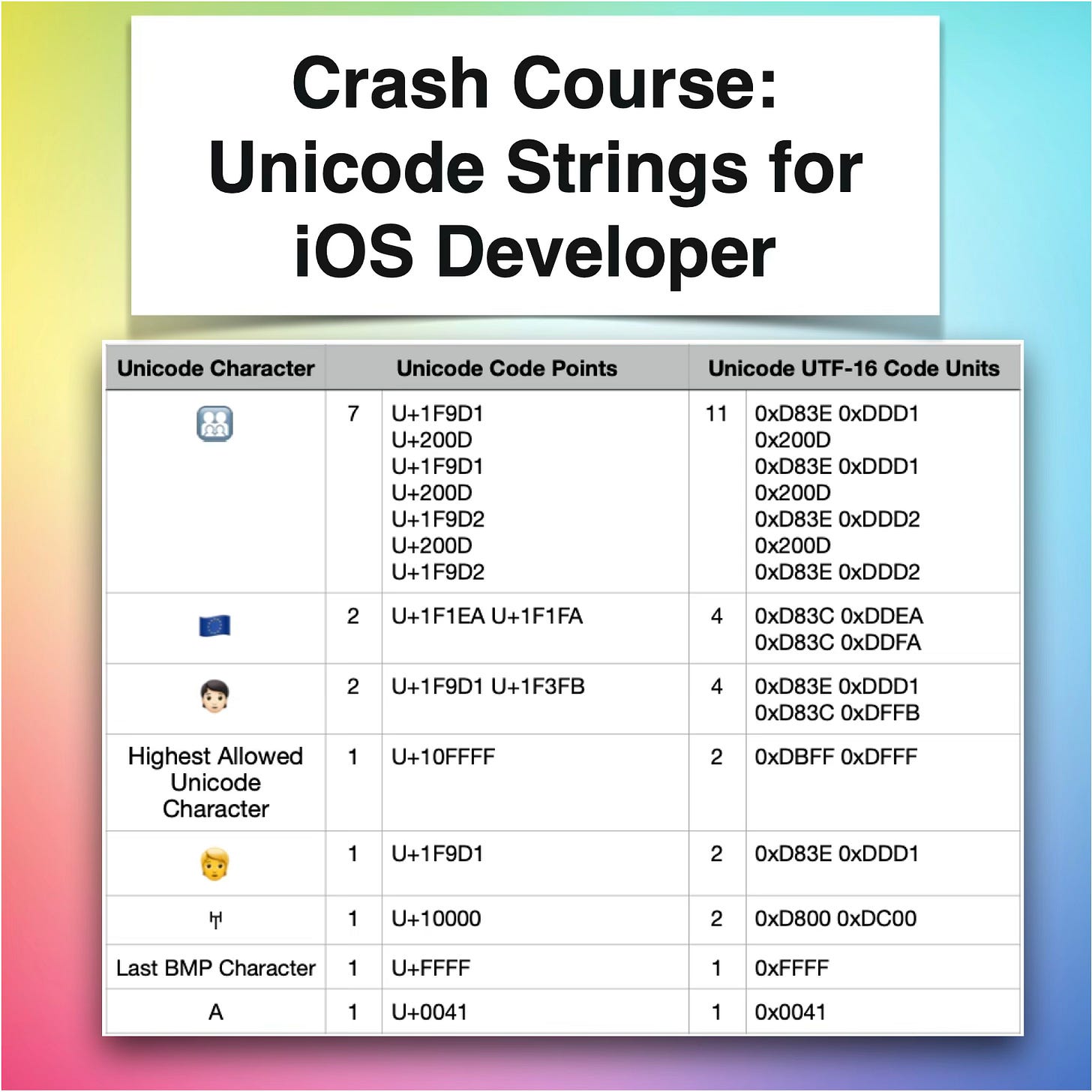1092x1092 pixels.
Task: Click the letter 'A' character cell
Action: (216, 1012)
